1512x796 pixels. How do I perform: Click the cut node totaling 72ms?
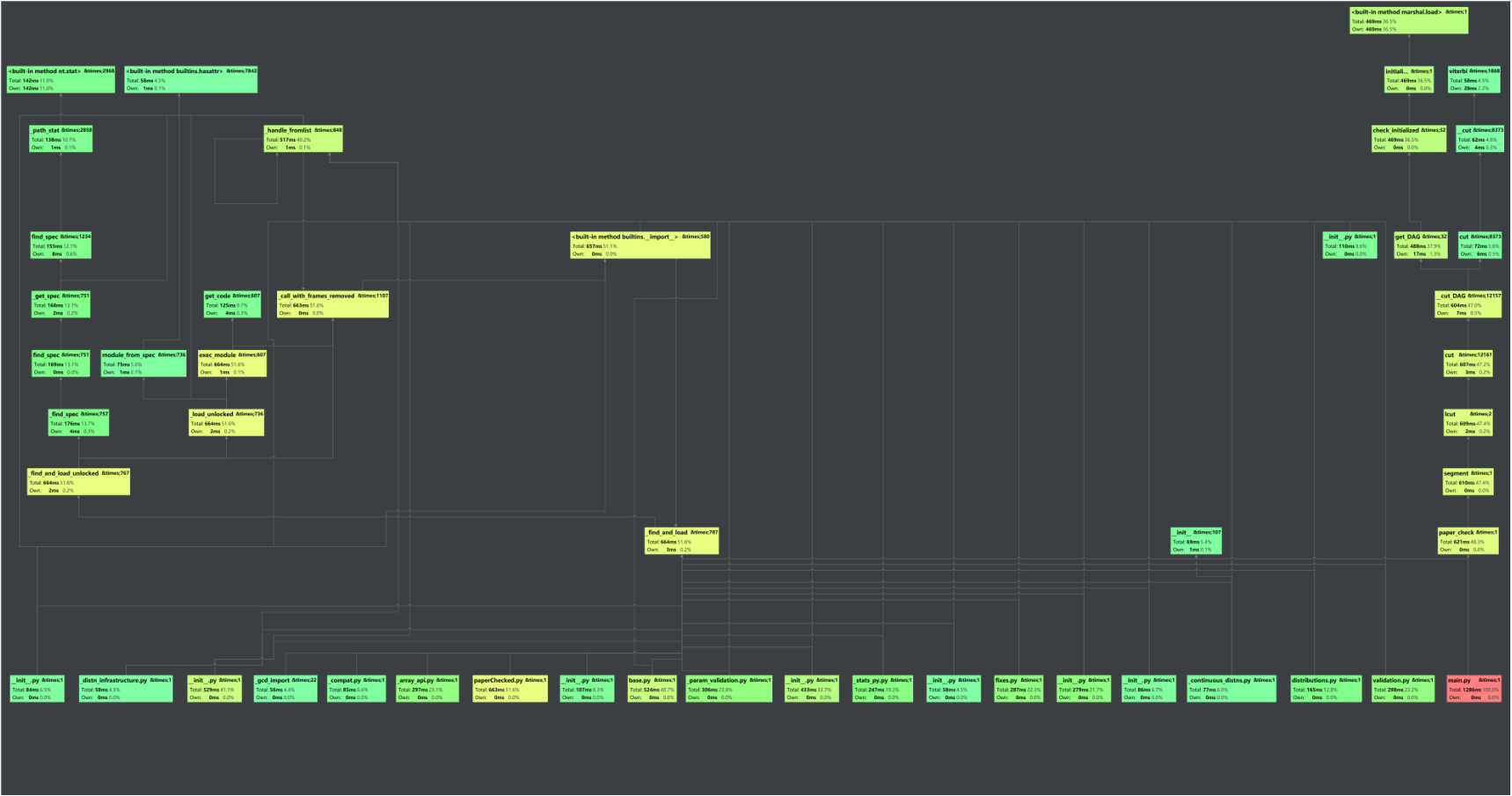tap(1479, 245)
